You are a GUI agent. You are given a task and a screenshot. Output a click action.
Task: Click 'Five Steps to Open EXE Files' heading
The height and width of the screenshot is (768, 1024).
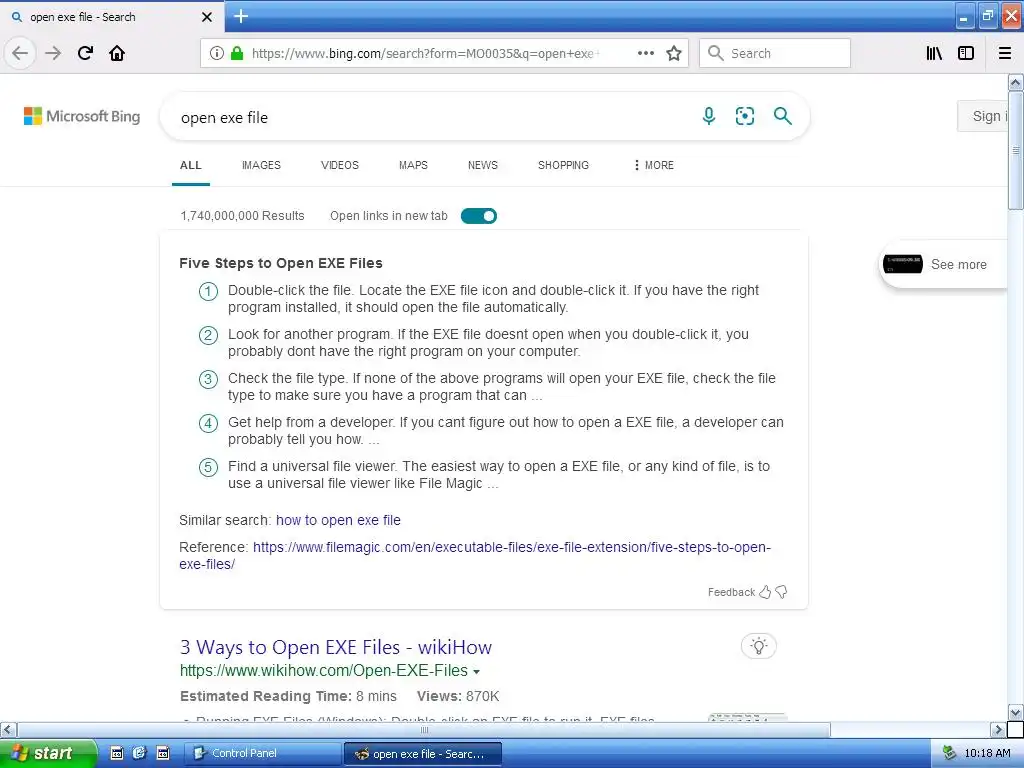281,263
